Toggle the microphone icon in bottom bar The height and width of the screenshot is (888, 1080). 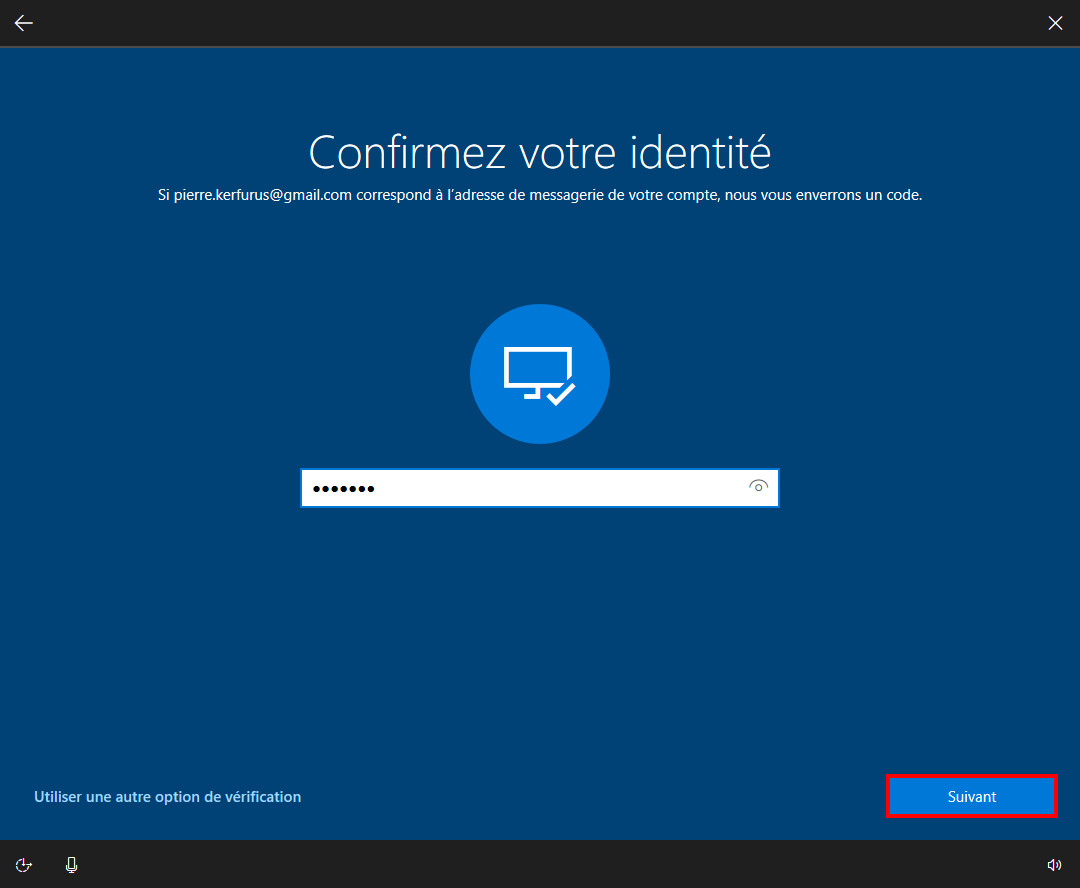coord(72,865)
